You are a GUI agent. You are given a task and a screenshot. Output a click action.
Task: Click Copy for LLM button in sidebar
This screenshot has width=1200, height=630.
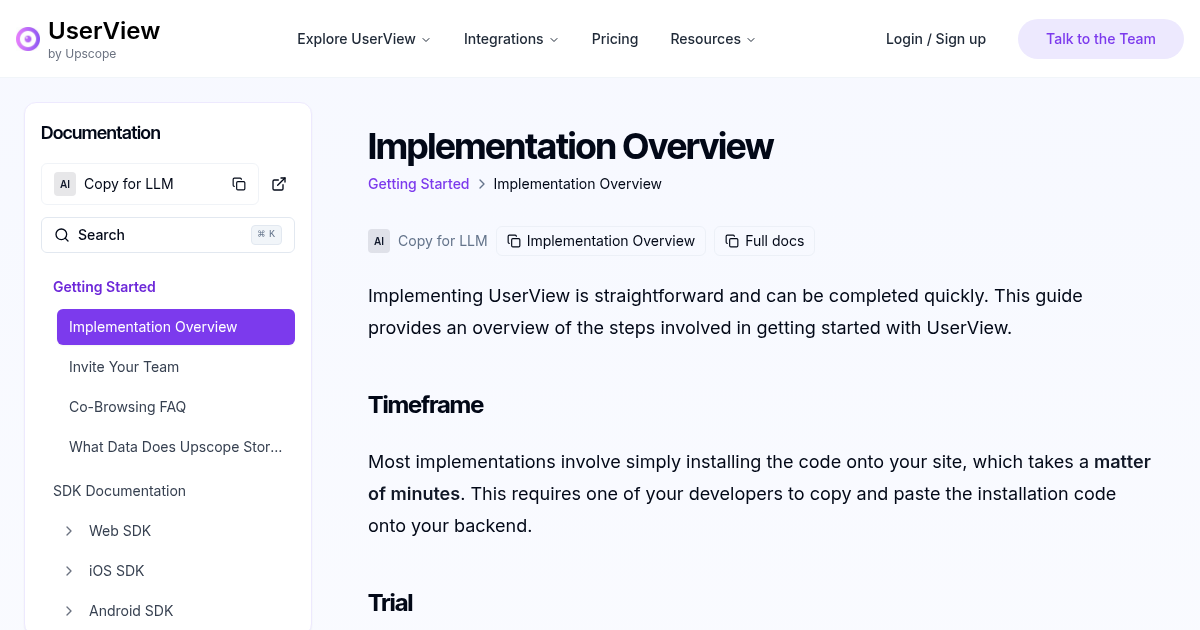[150, 184]
